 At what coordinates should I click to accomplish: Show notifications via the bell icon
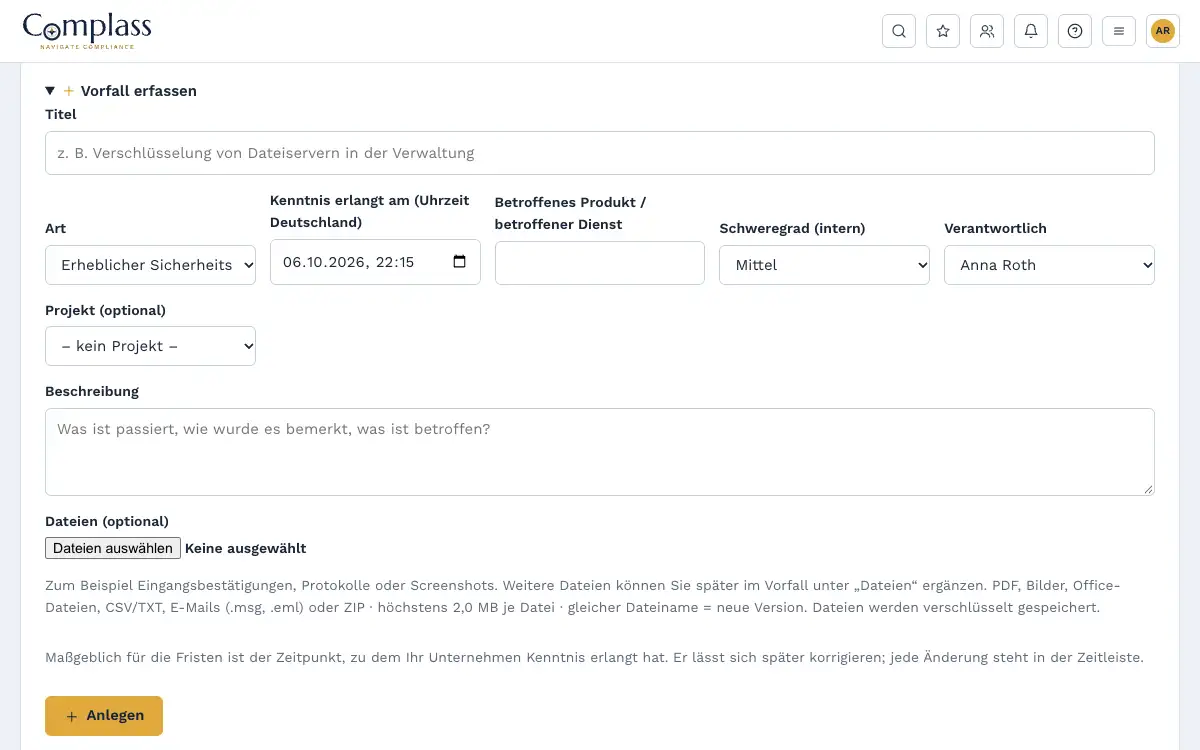tap(1031, 31)
